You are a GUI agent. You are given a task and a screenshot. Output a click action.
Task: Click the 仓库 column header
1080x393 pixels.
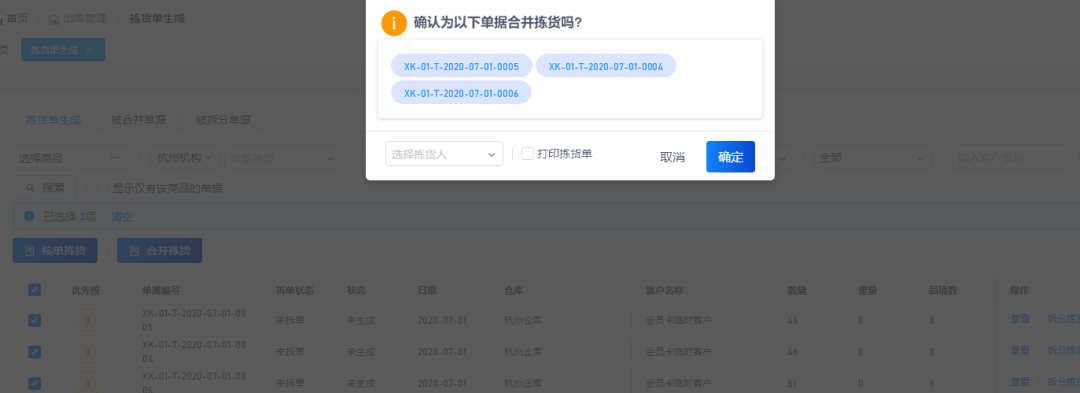[x=513, y=290]
